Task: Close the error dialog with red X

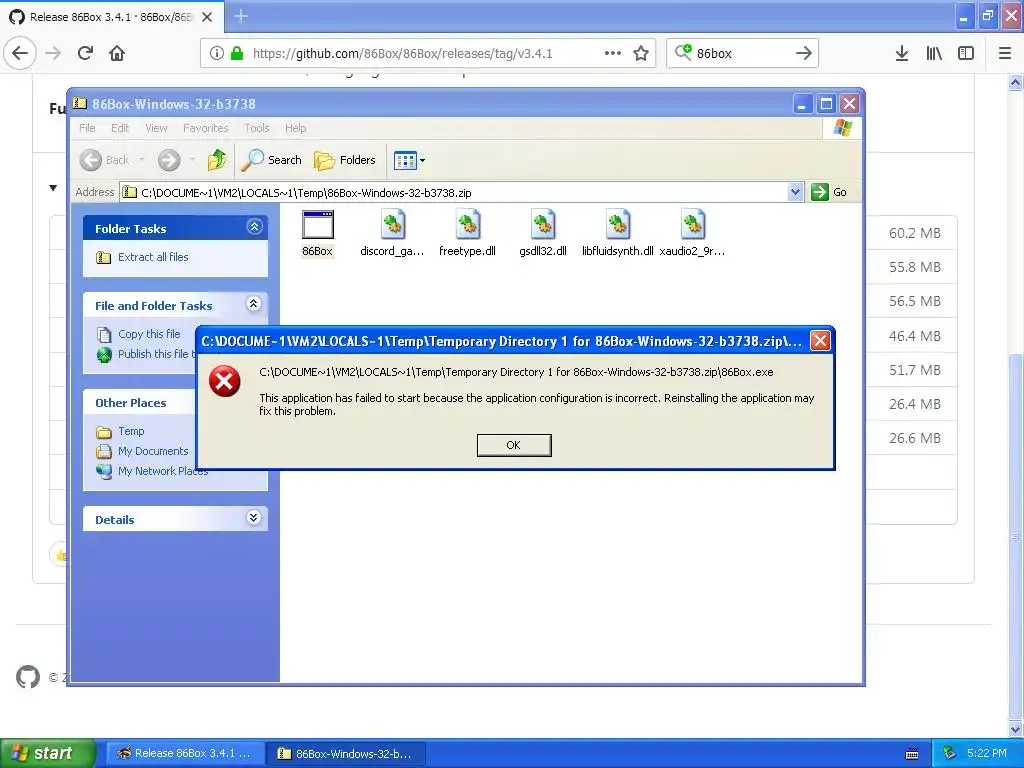Action: coord(820,340)
